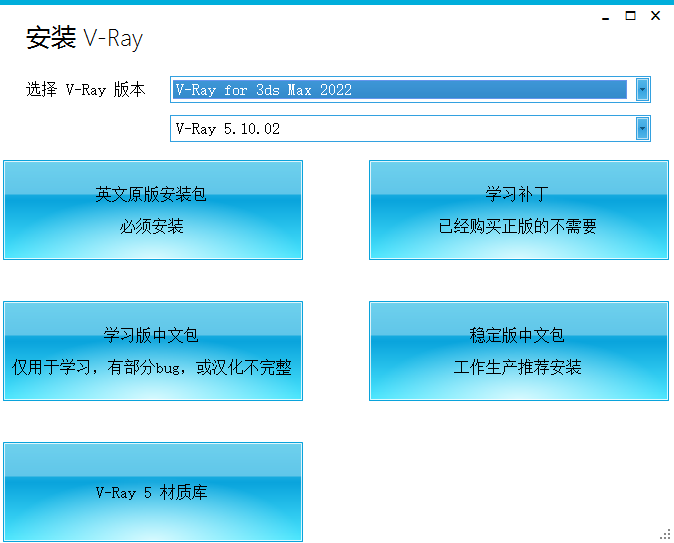This screenshot has width=674, height=543.
Task: Select the V-Ray for 3ds Max 2022 field
Action: pos(410,89)
